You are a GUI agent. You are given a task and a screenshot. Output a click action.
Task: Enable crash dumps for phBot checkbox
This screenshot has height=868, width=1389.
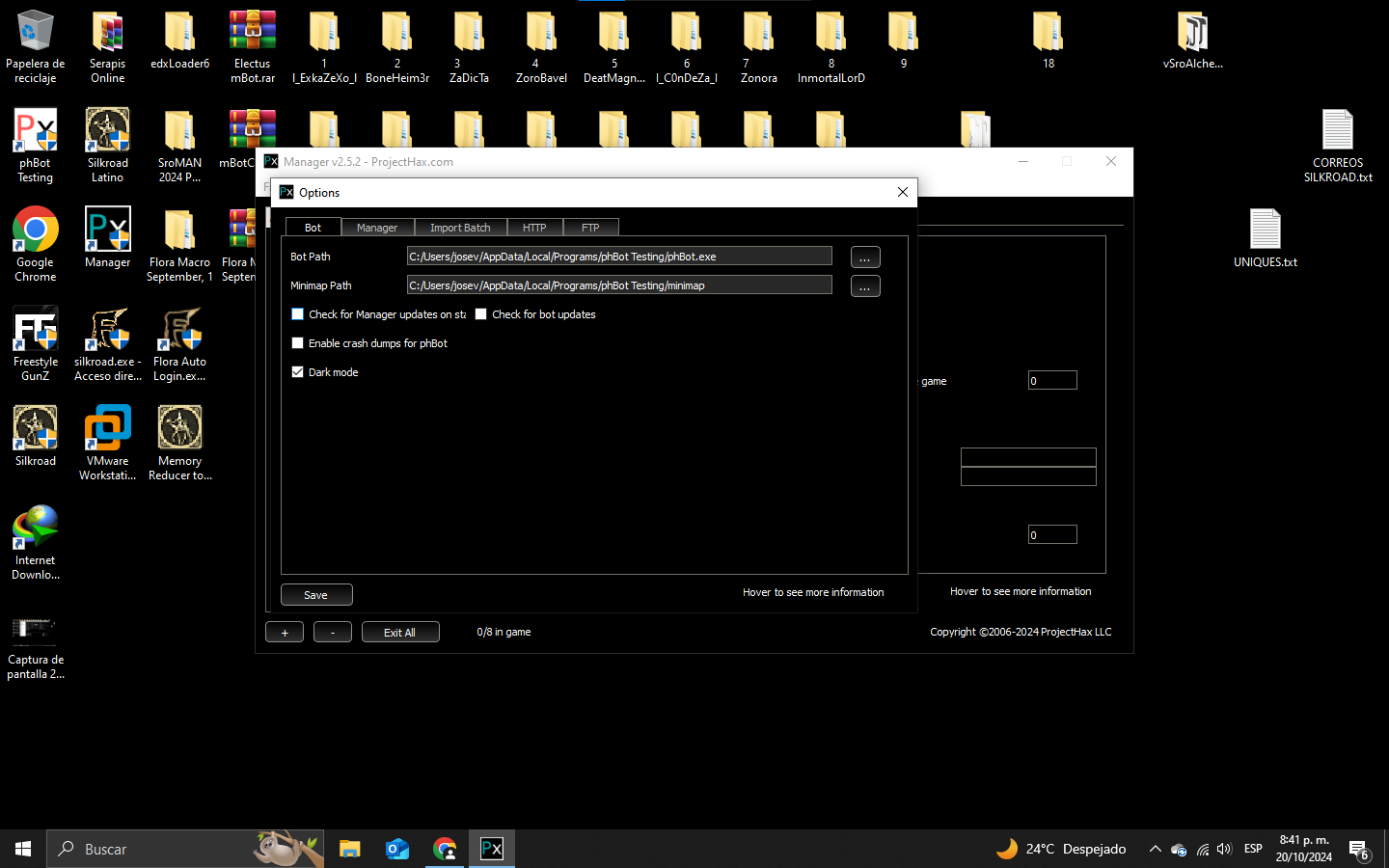click(298, 343)
